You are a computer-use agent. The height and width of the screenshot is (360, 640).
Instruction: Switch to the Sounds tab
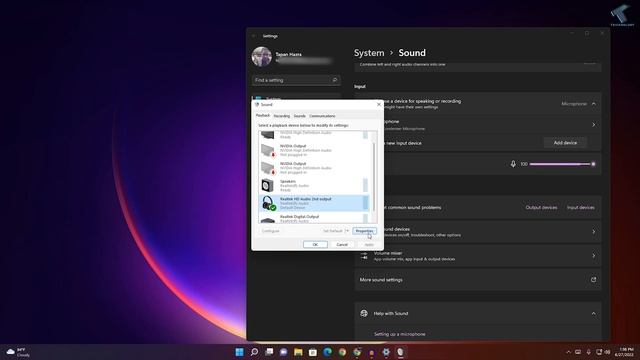[x=300, y=116]
